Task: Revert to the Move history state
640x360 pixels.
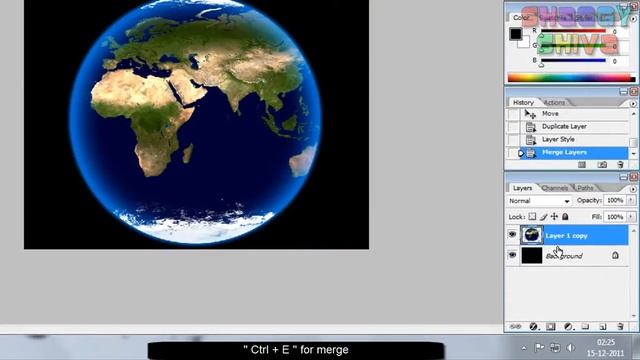Action: (574, 114)
